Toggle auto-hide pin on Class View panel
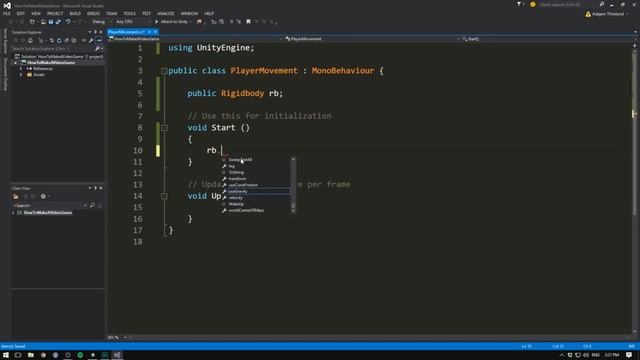Screen dimensions: 640x360 pos(96,188)
